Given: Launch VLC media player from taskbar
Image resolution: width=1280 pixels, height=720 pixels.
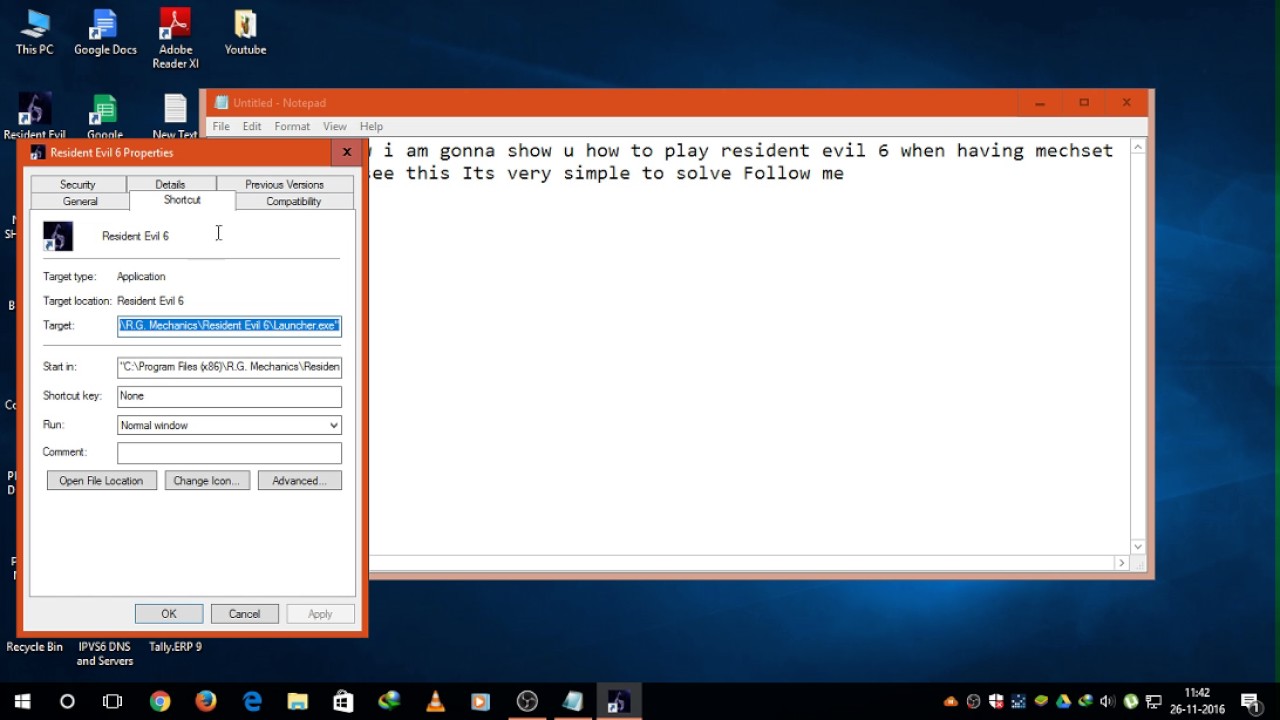Looking at the screenshot, I should pos(435,701).
